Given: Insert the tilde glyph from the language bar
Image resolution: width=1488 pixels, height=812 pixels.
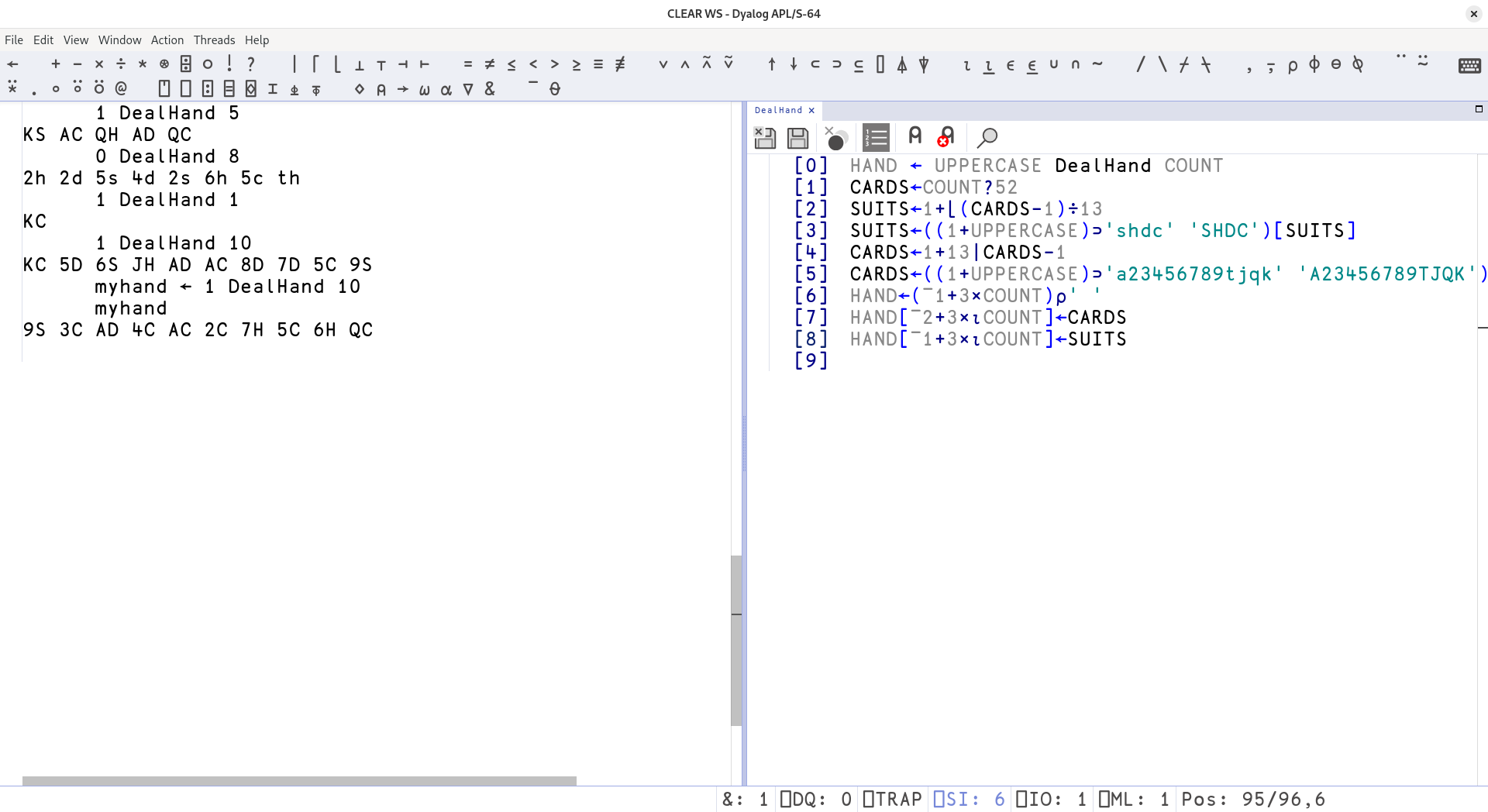Looking at the screenshot, I should tap(1098, 65).
